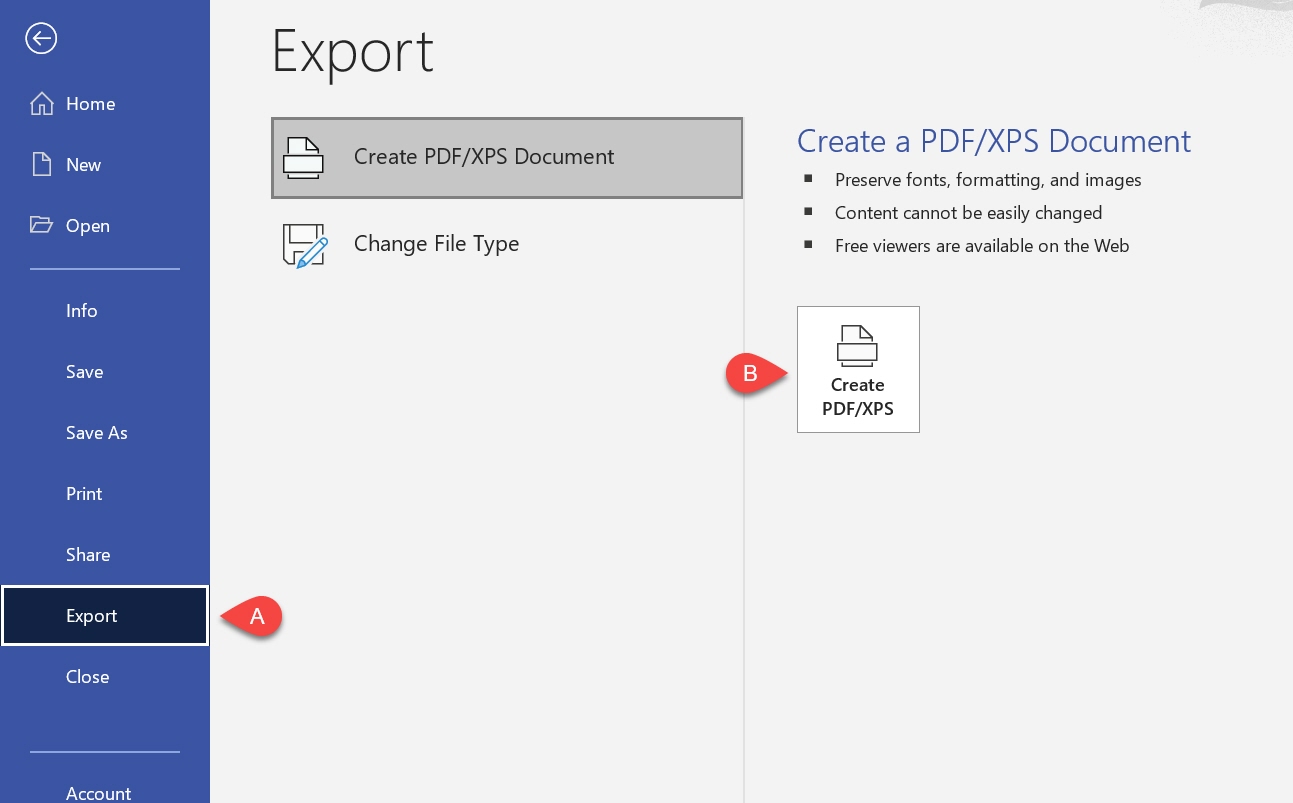Click the Change File Type pencil icon
This screenshot has height=803, width=1293.
(304, 245)
